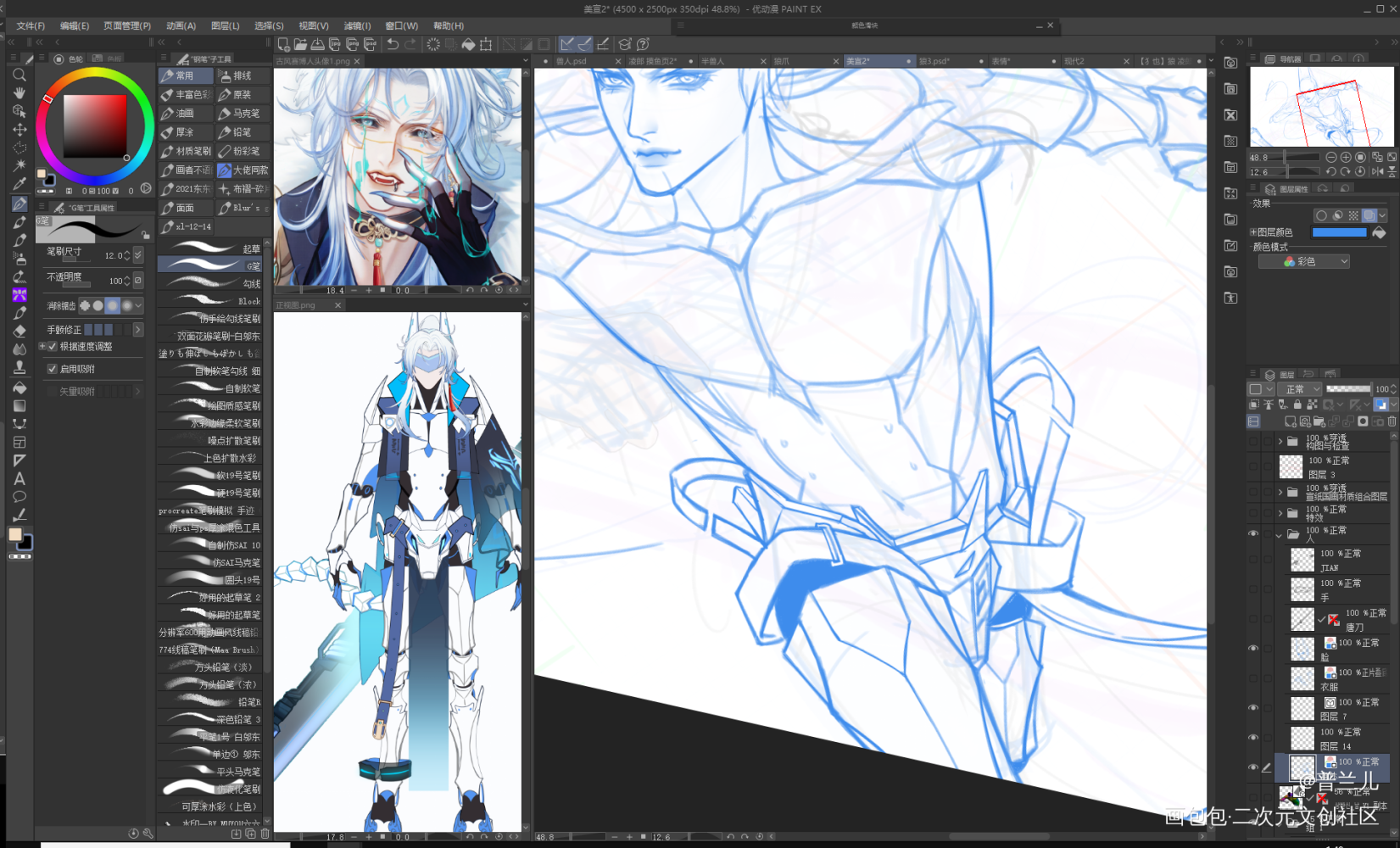Viewport: 1400px width, 848px height.
Task: Toggle visibility of 图层 7 layer
Action: (x=1253, y=708)
